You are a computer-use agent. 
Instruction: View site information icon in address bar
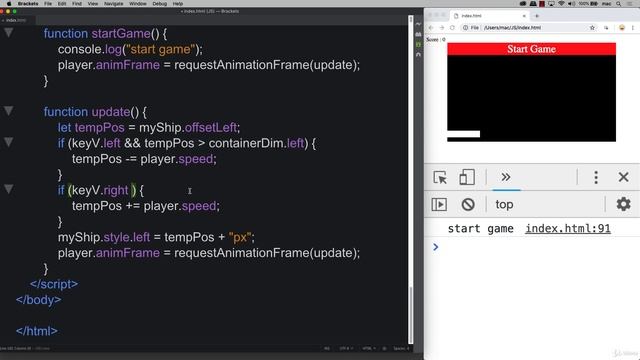pos(465,27)
